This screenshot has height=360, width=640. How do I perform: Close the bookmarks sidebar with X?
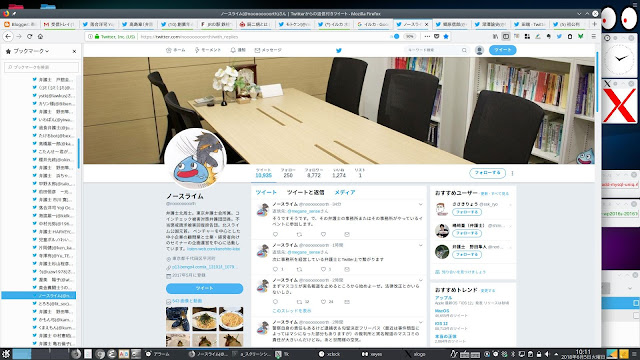coord(74,51)
